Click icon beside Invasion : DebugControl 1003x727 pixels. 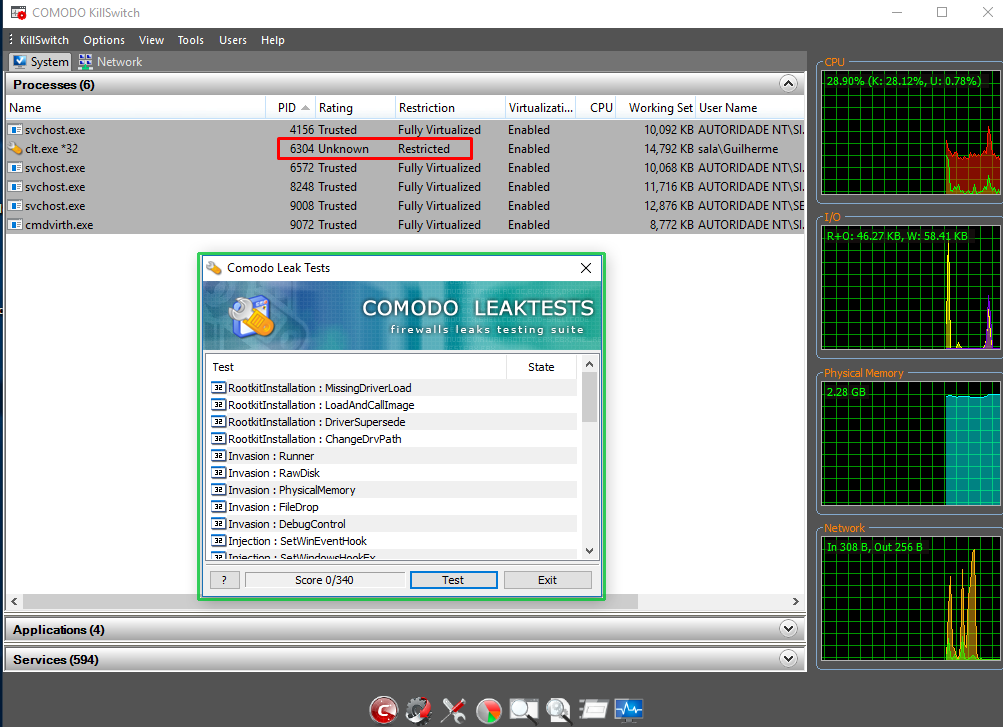coord(219,524)
